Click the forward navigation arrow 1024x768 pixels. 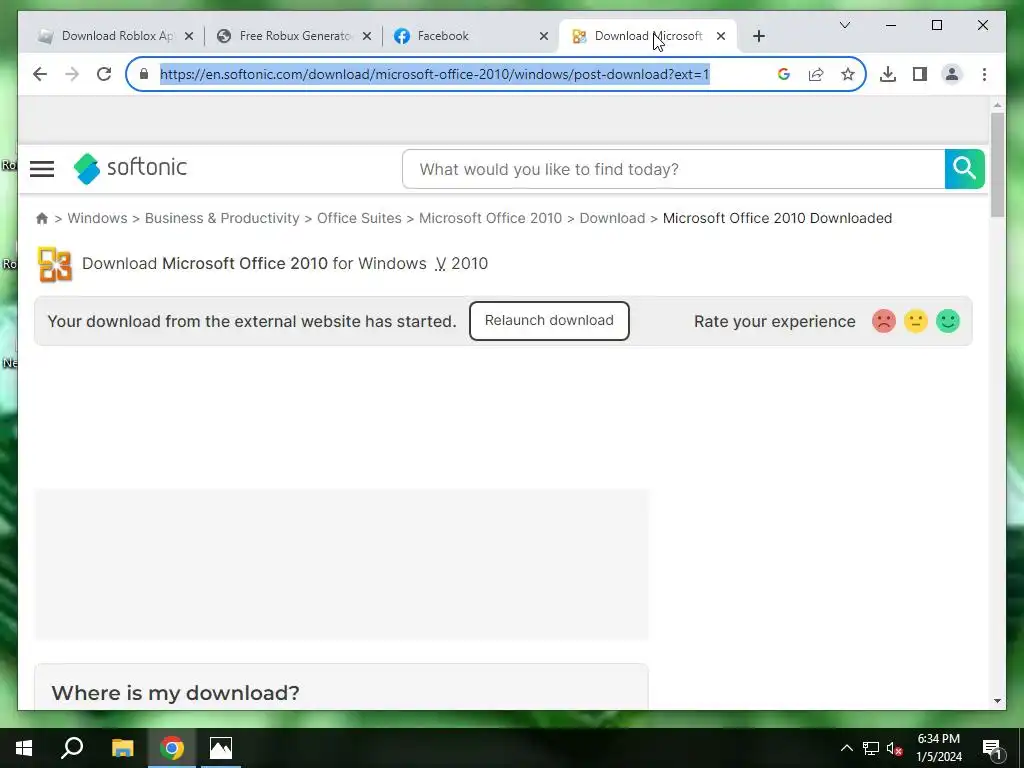(72, 74)
